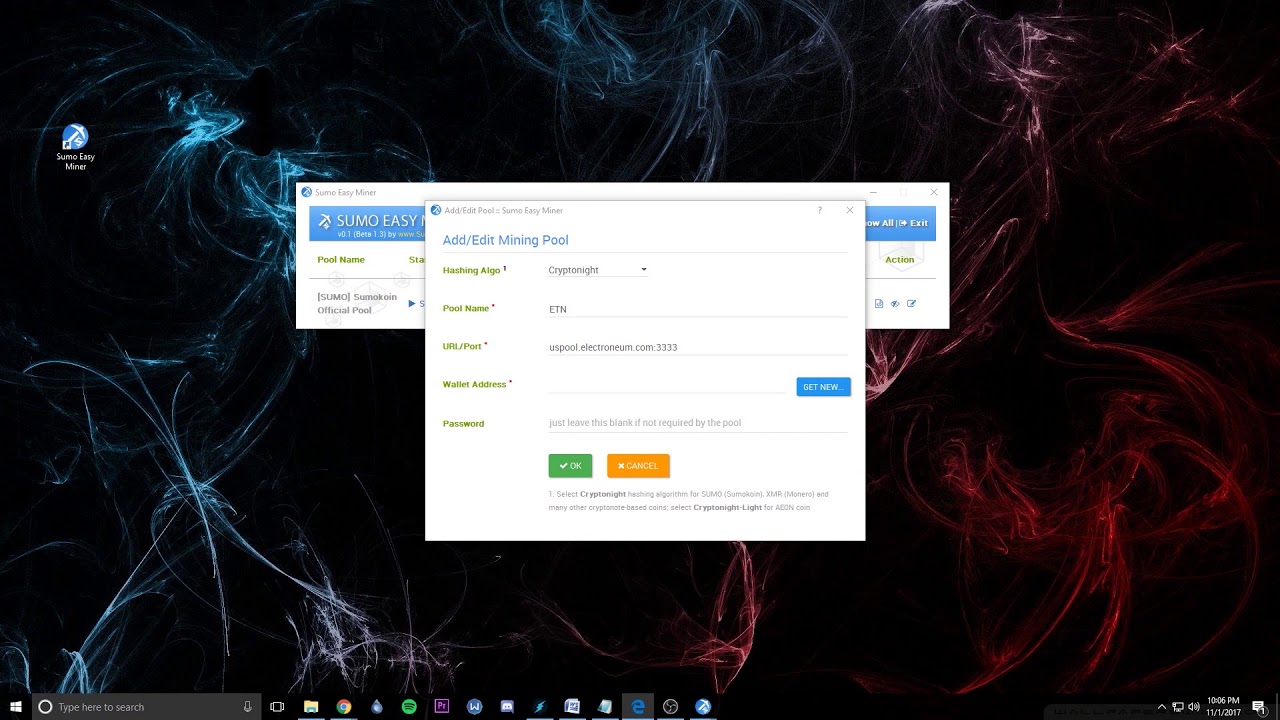Click the notepad-style app taskbar icon

point(605,707)
